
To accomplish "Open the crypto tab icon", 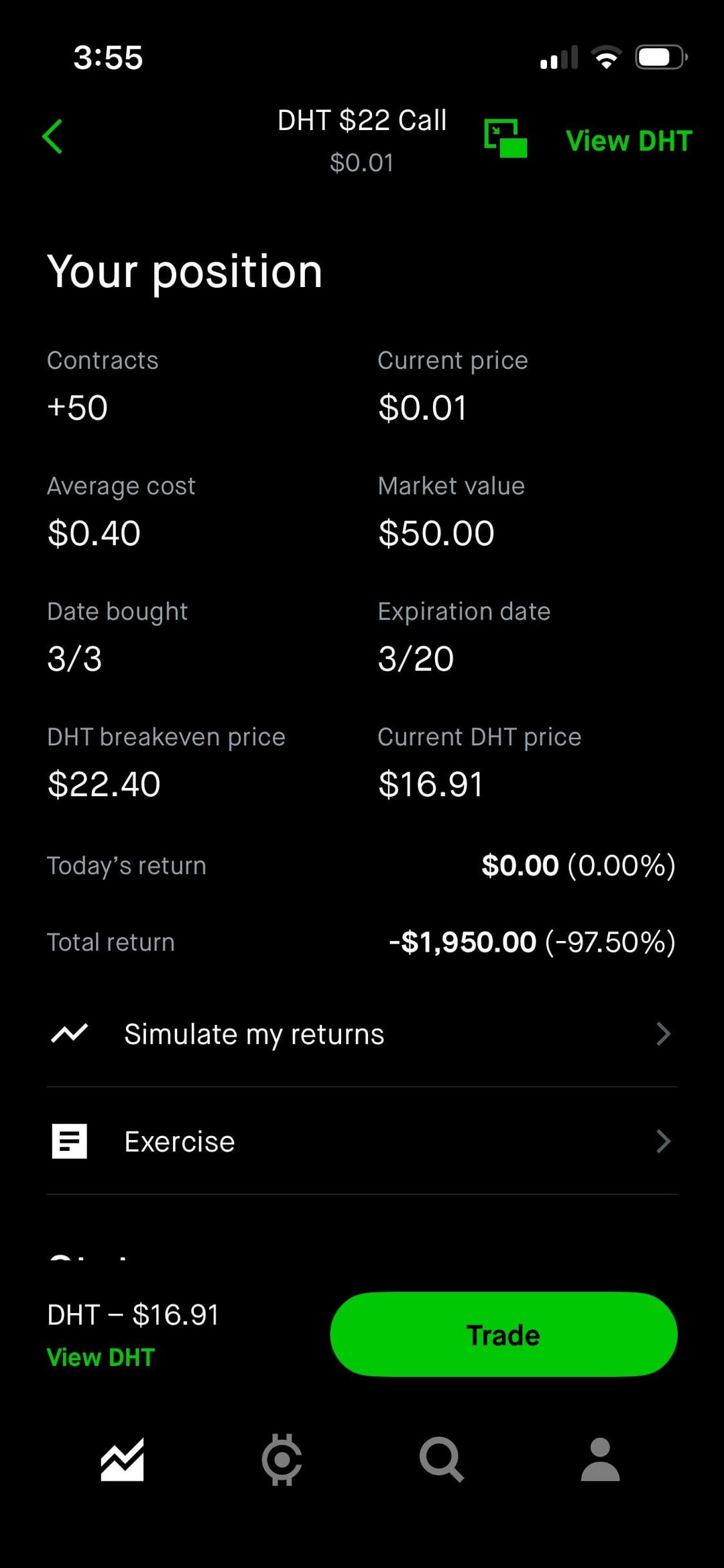I will [282, 1459].
